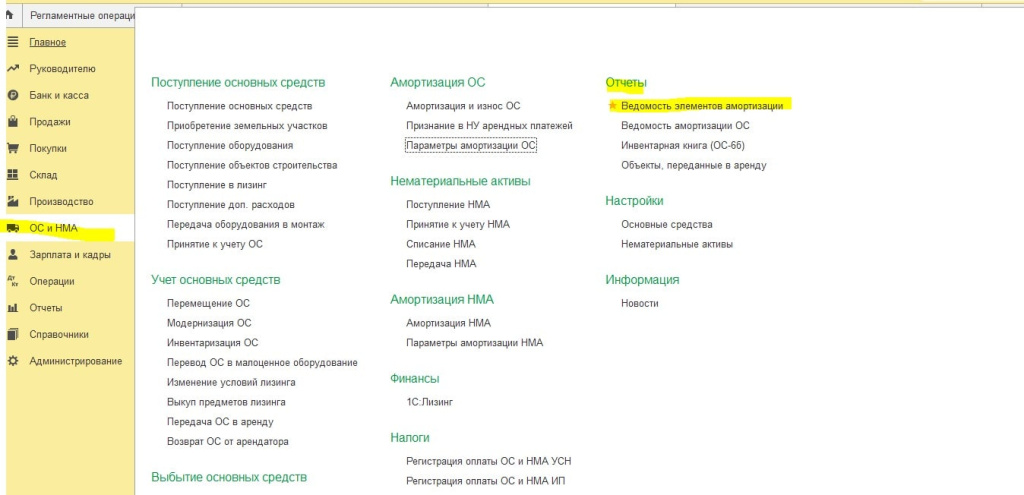Click the star beside Ведомость элементов амортизации

(613, 105)
